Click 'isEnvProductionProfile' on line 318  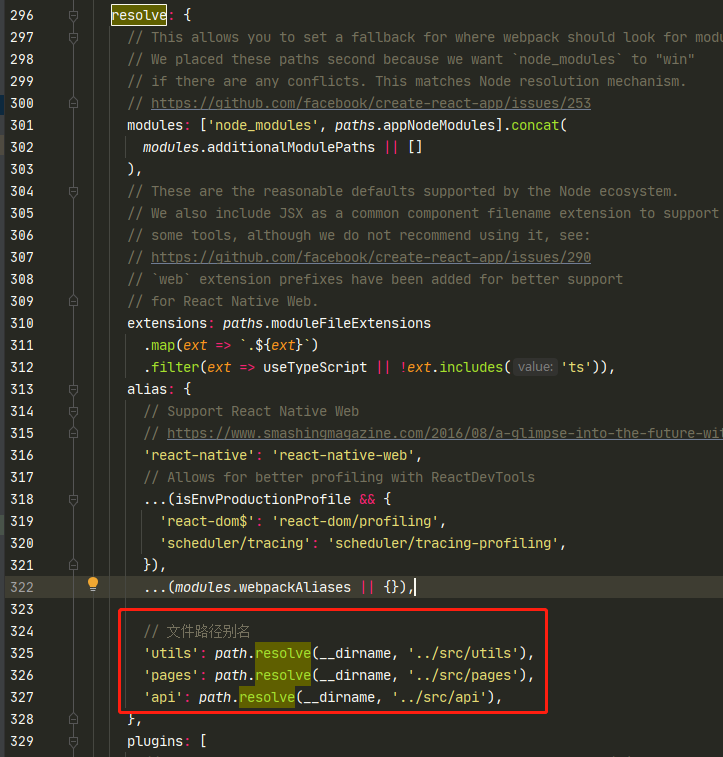pyautogui.click(x=263, y=500)
